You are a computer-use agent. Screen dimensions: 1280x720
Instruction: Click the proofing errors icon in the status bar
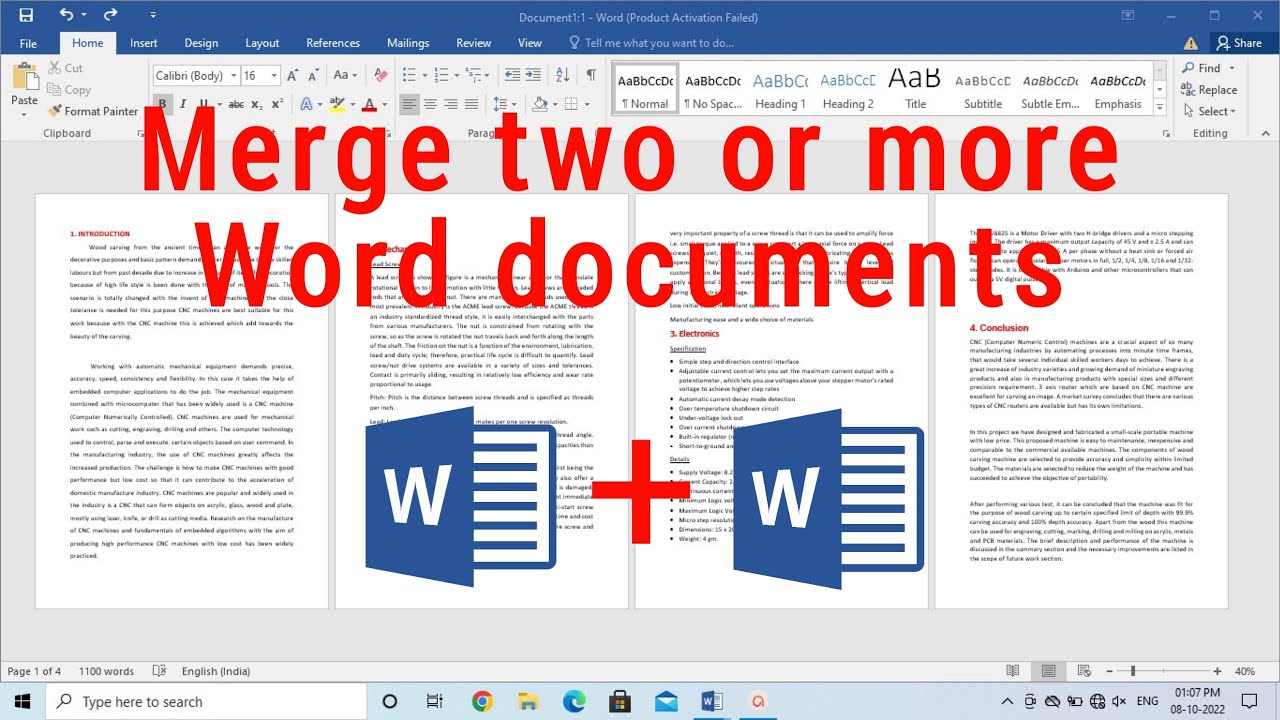[x=158, y=671]
